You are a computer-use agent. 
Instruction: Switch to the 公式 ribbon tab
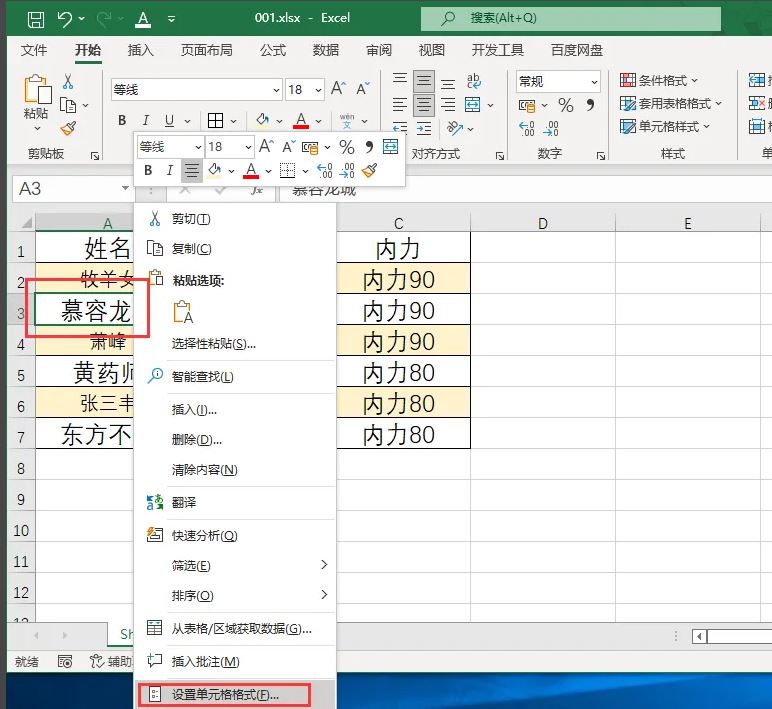tap(273, 50)
